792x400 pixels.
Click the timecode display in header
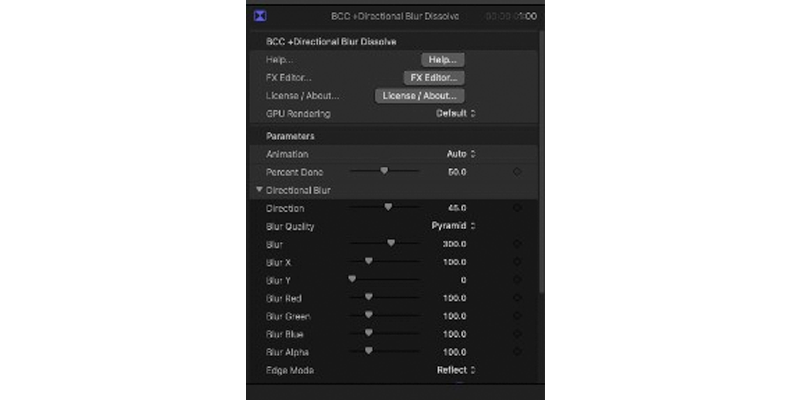click(511, 17)
